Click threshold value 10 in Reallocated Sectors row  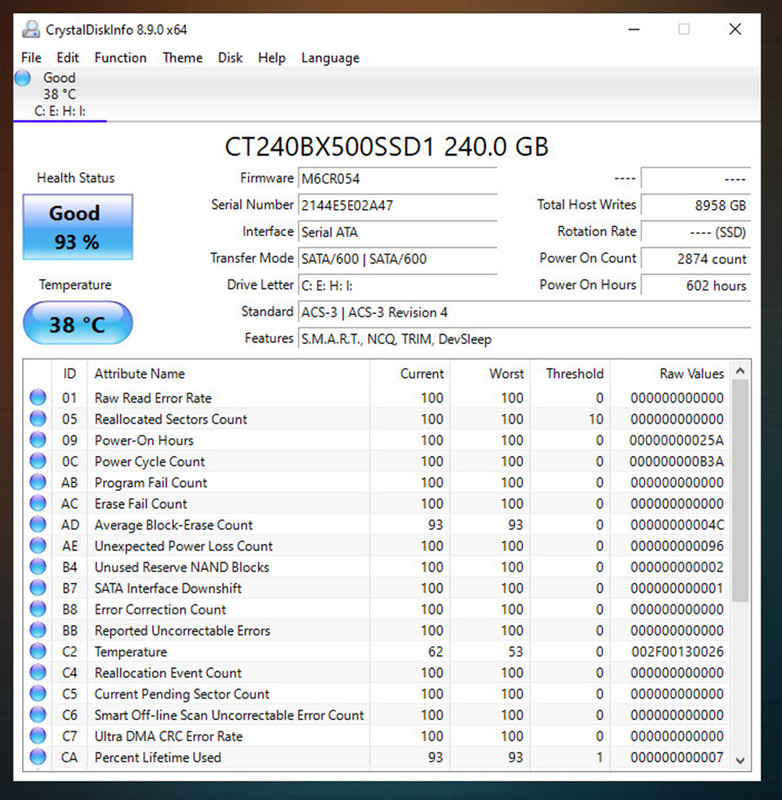click(x=596, y=419)
